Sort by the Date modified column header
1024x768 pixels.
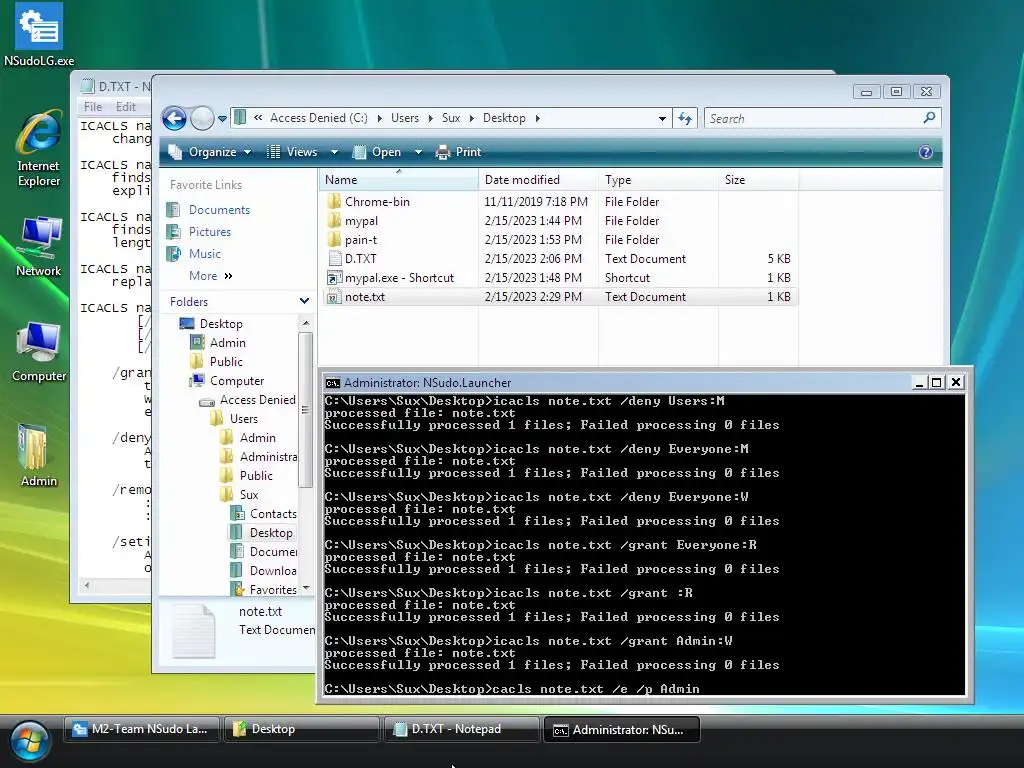[538, 180]
